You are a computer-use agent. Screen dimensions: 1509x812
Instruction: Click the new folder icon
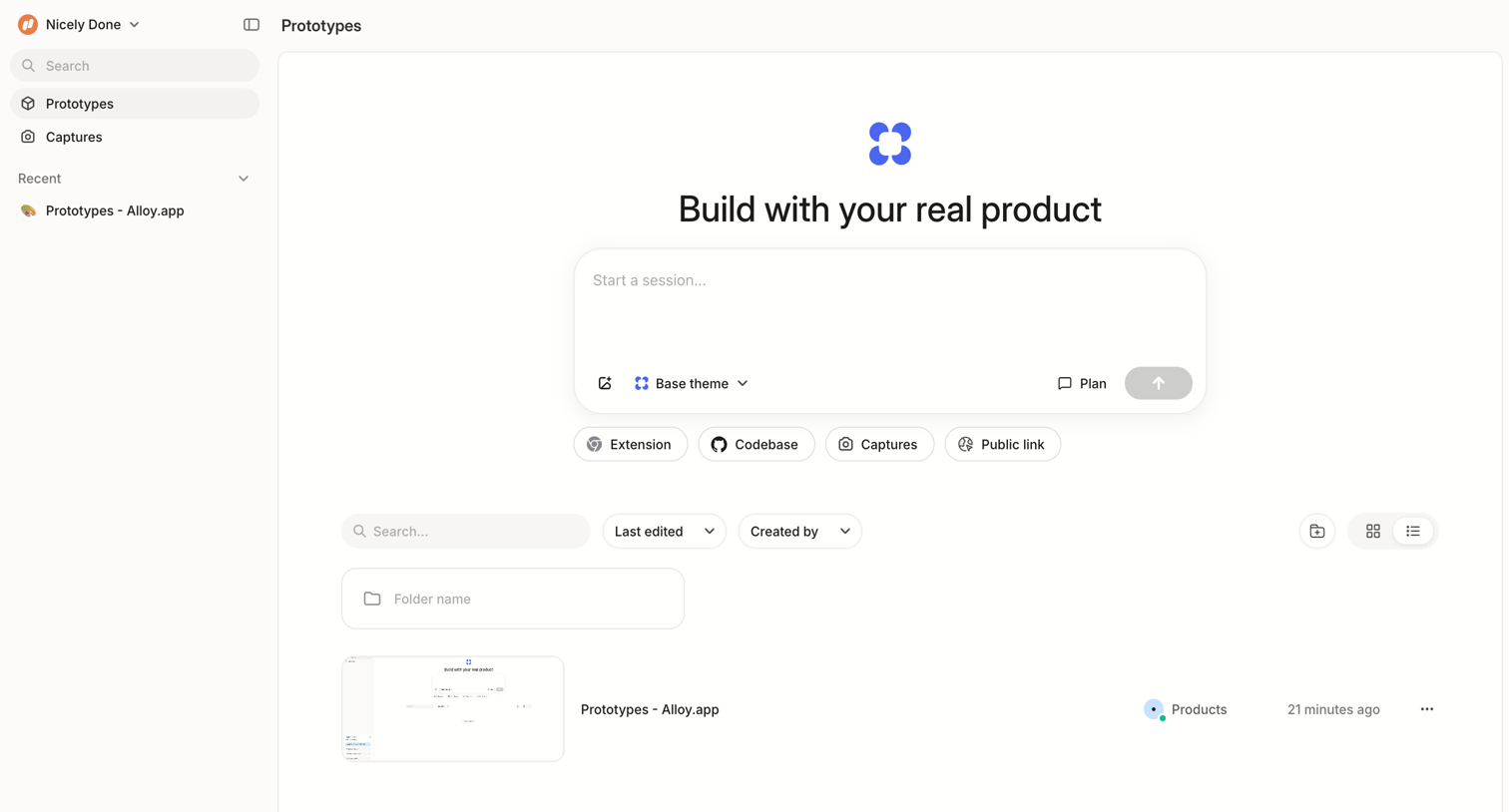coord(1317,532)
